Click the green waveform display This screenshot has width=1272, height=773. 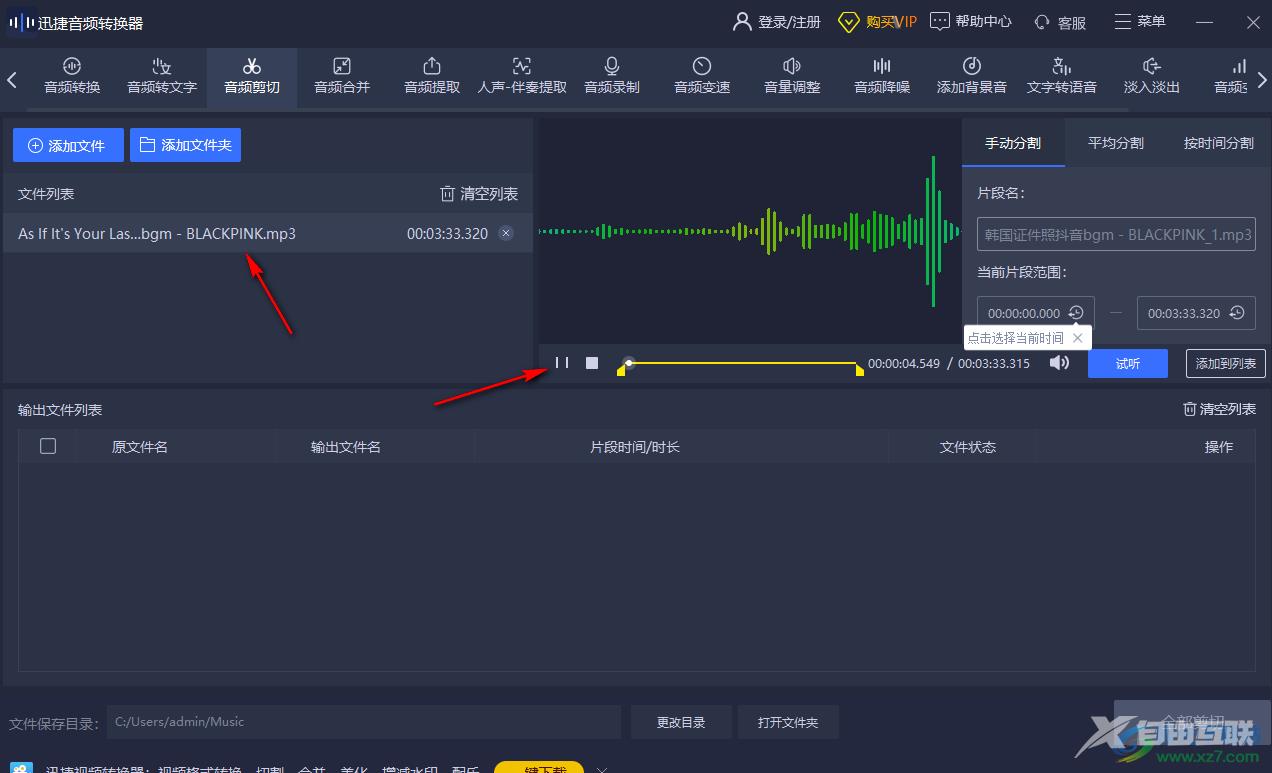[x=750, y=232]
